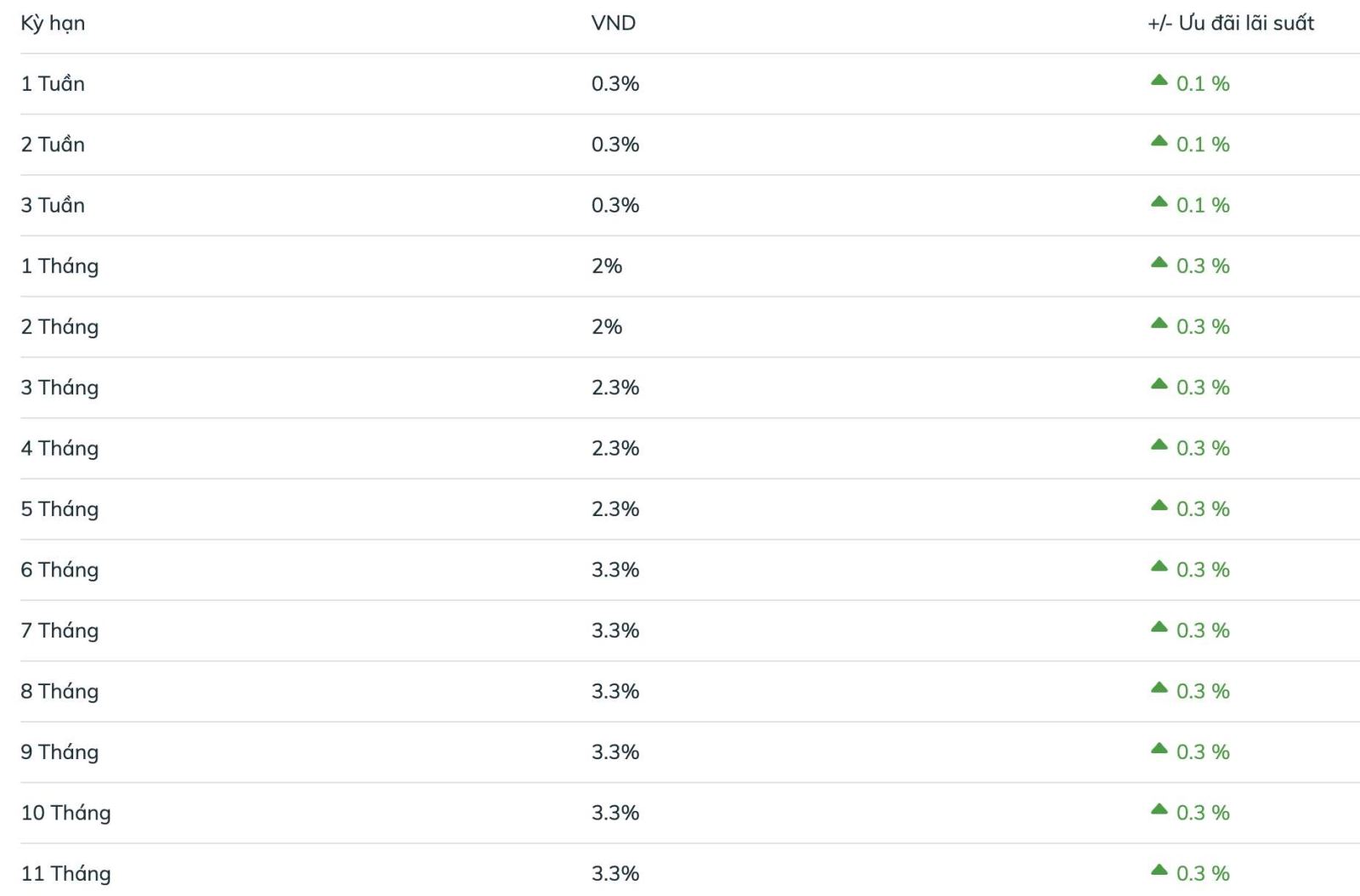Click the 2.3% rate for 4 Tháng
1360x896 pixels.
(615, 448)
